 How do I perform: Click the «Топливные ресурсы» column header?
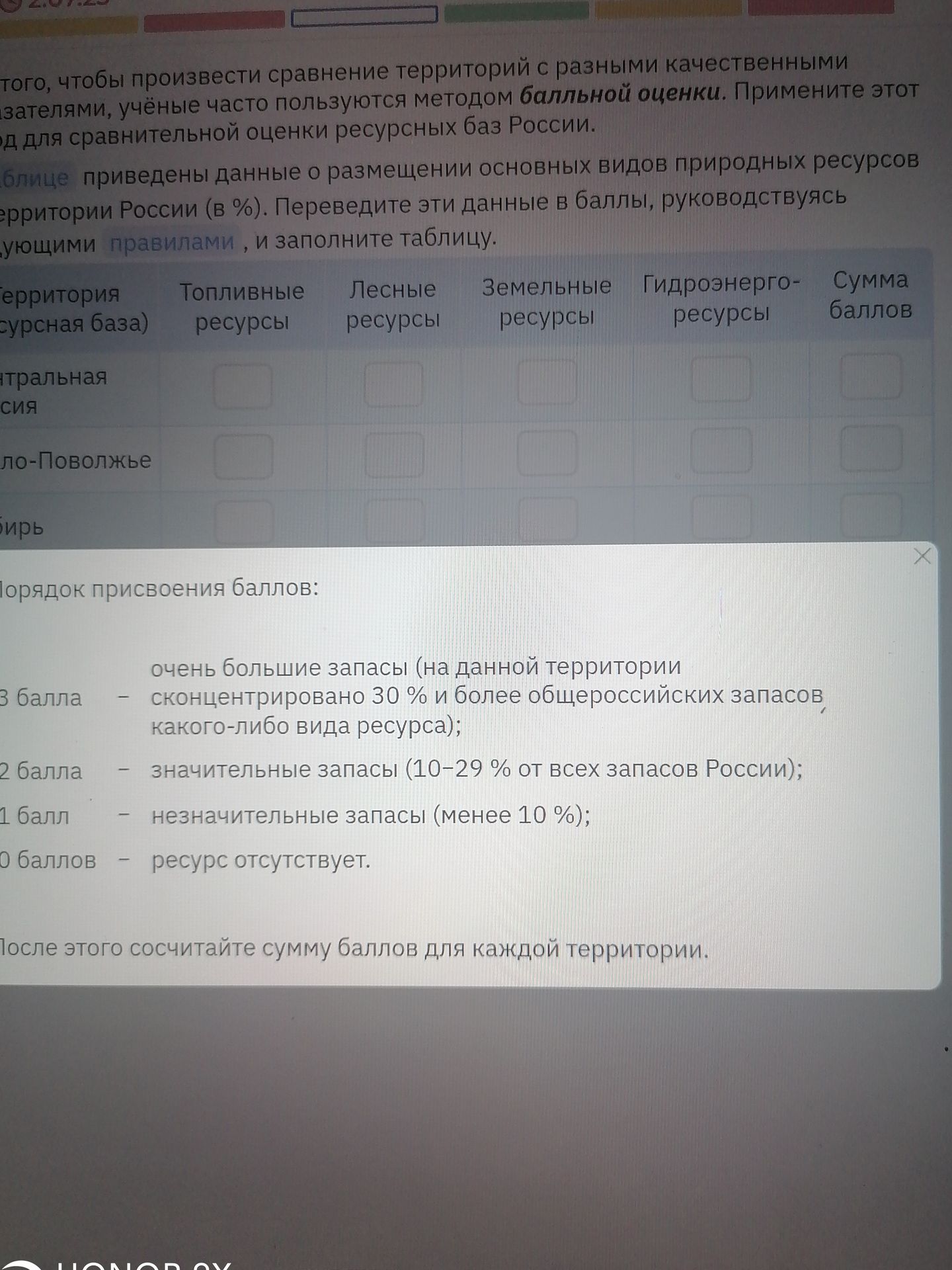tap(242, 306)
